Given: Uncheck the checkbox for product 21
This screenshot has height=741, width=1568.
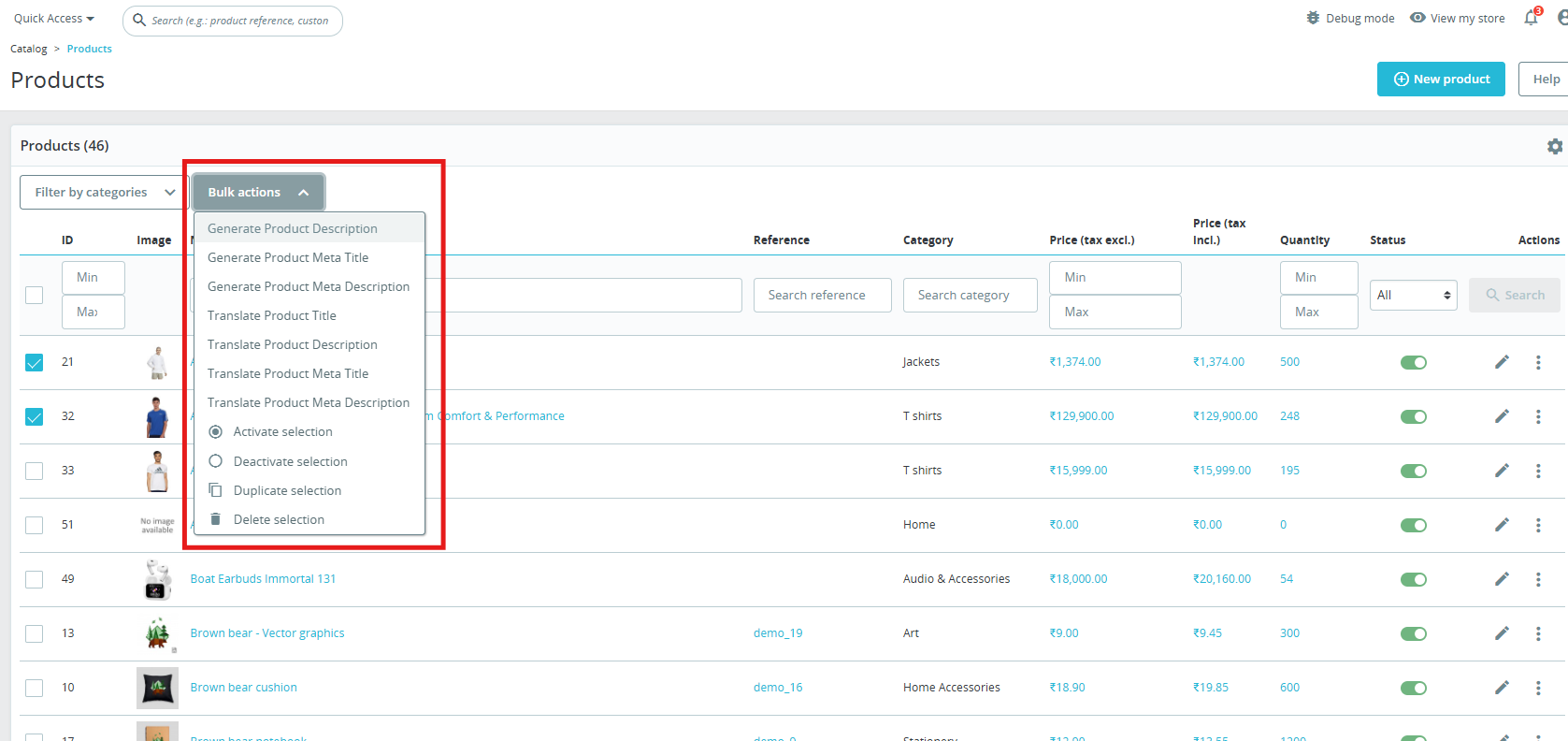Looking at the screenshot, I should coord(35,362).
